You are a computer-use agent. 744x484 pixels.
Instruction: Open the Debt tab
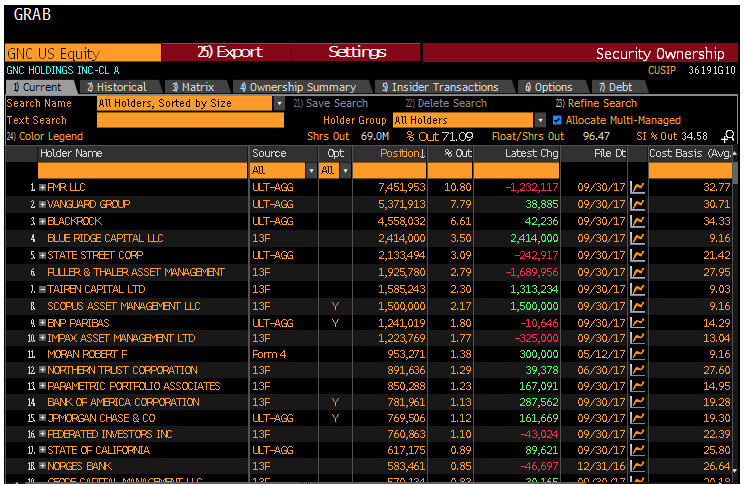(617, 87)
